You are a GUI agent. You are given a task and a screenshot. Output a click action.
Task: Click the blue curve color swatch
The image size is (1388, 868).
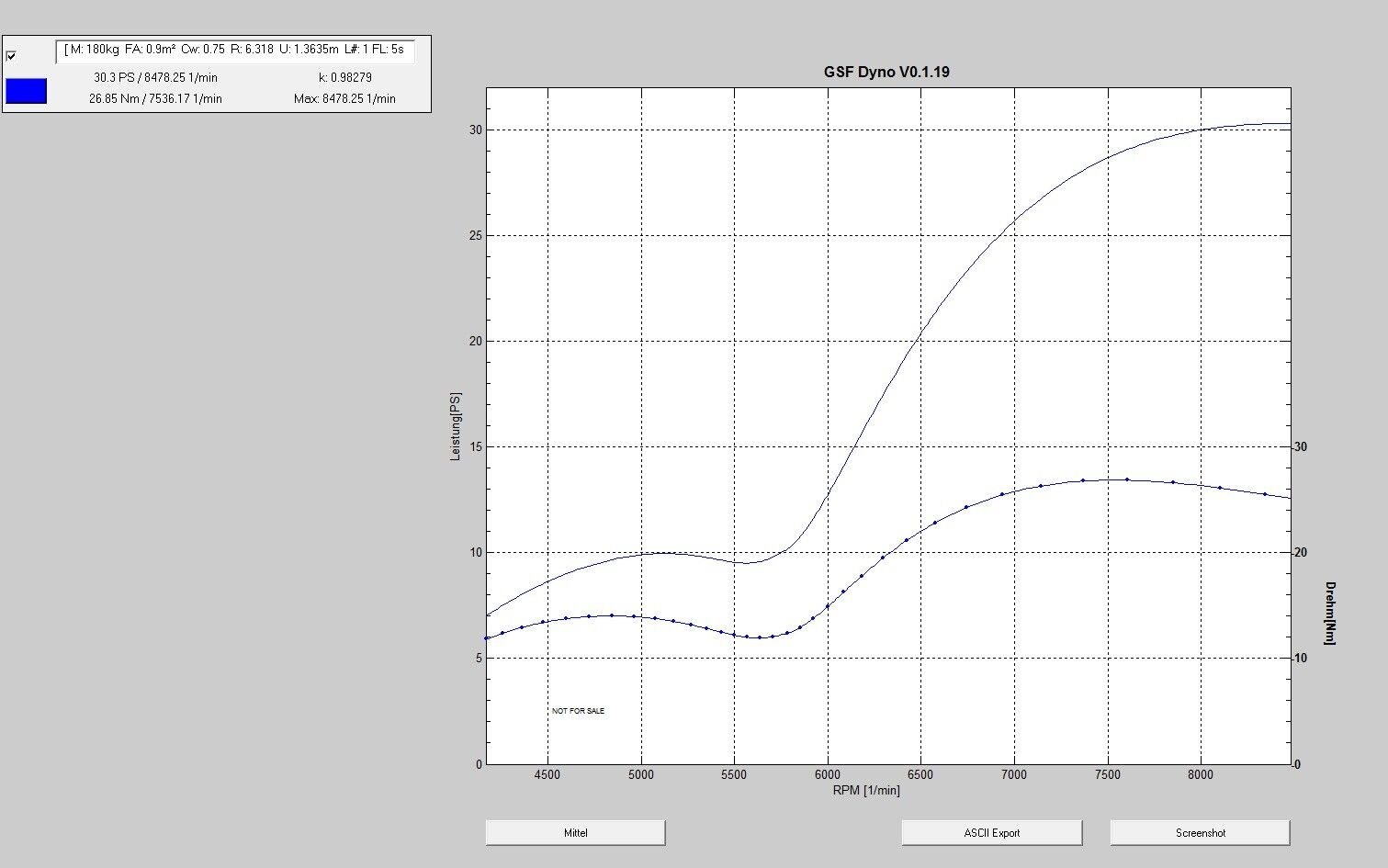tap(26, 91)
